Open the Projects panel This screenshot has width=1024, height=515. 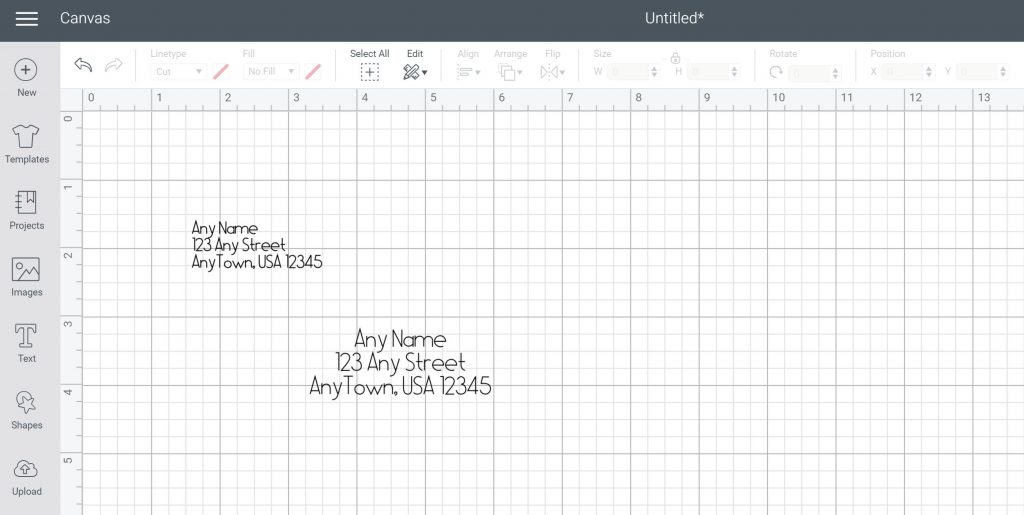tap(27, 203)
